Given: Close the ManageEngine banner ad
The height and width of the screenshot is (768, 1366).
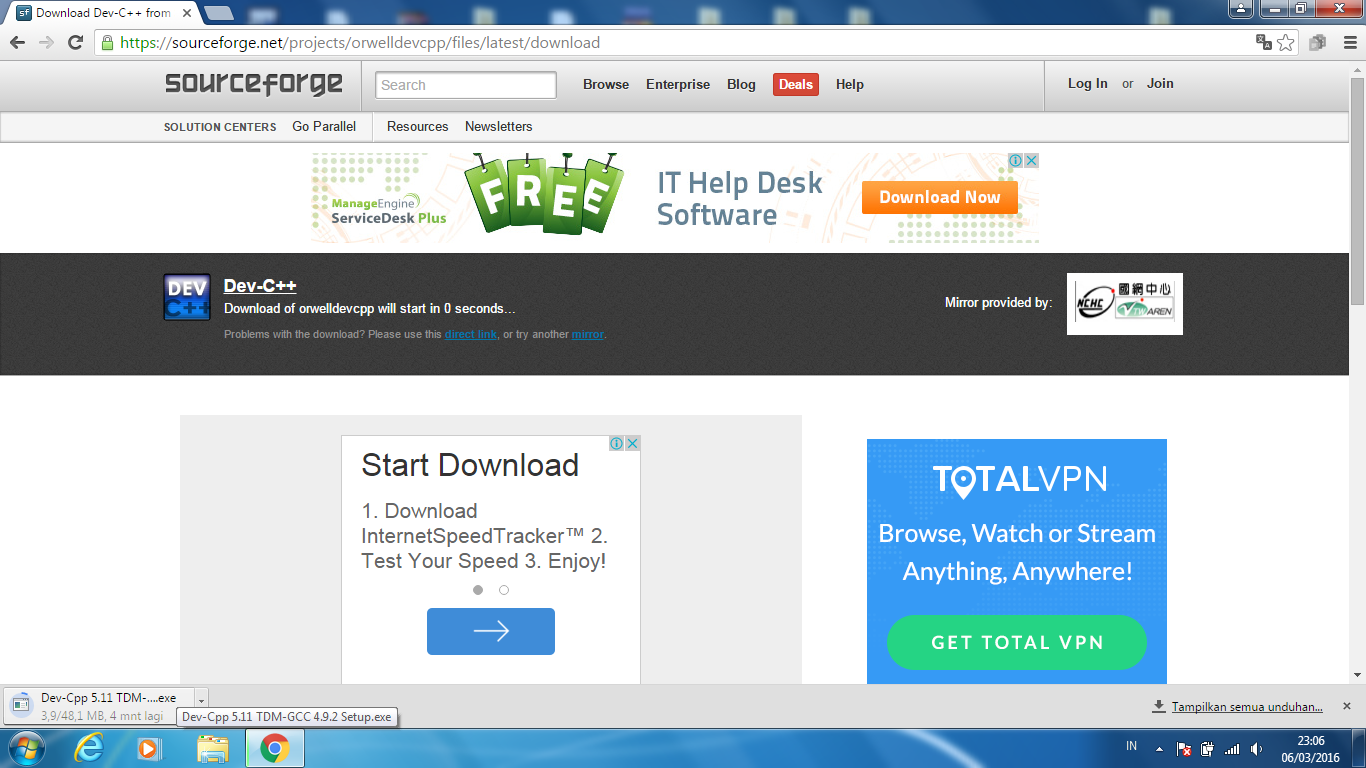Looking at the screenshot, I should pyautogui.click(x=1031, y=160).
